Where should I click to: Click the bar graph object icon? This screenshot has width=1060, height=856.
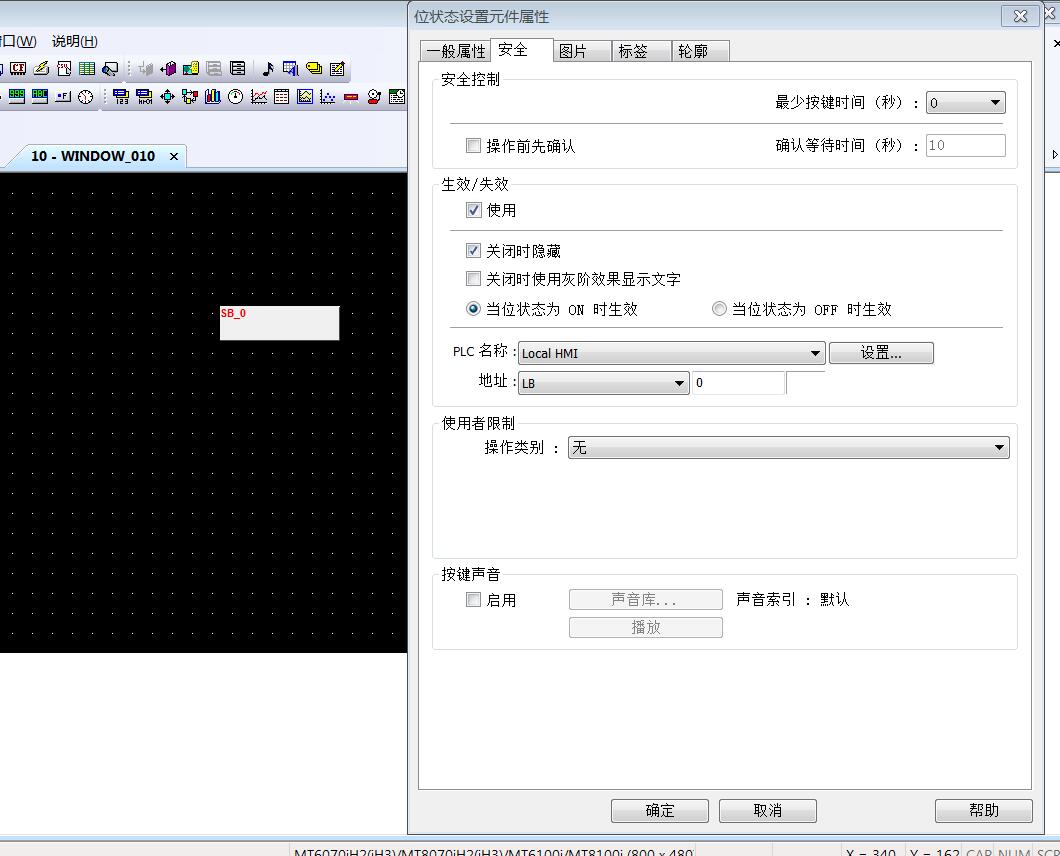(x=212, y=97)
